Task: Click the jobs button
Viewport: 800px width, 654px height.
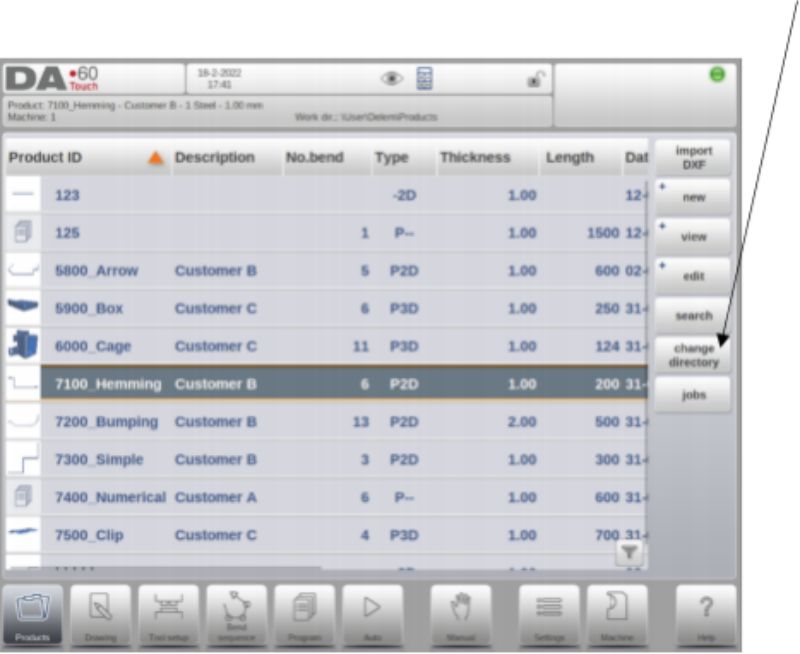Action: coord(693,394)
